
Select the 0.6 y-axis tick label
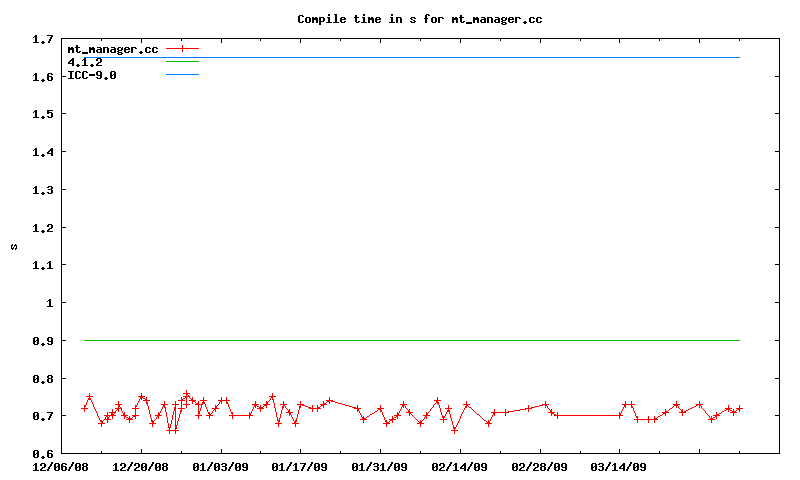click(x=42, y=454)
